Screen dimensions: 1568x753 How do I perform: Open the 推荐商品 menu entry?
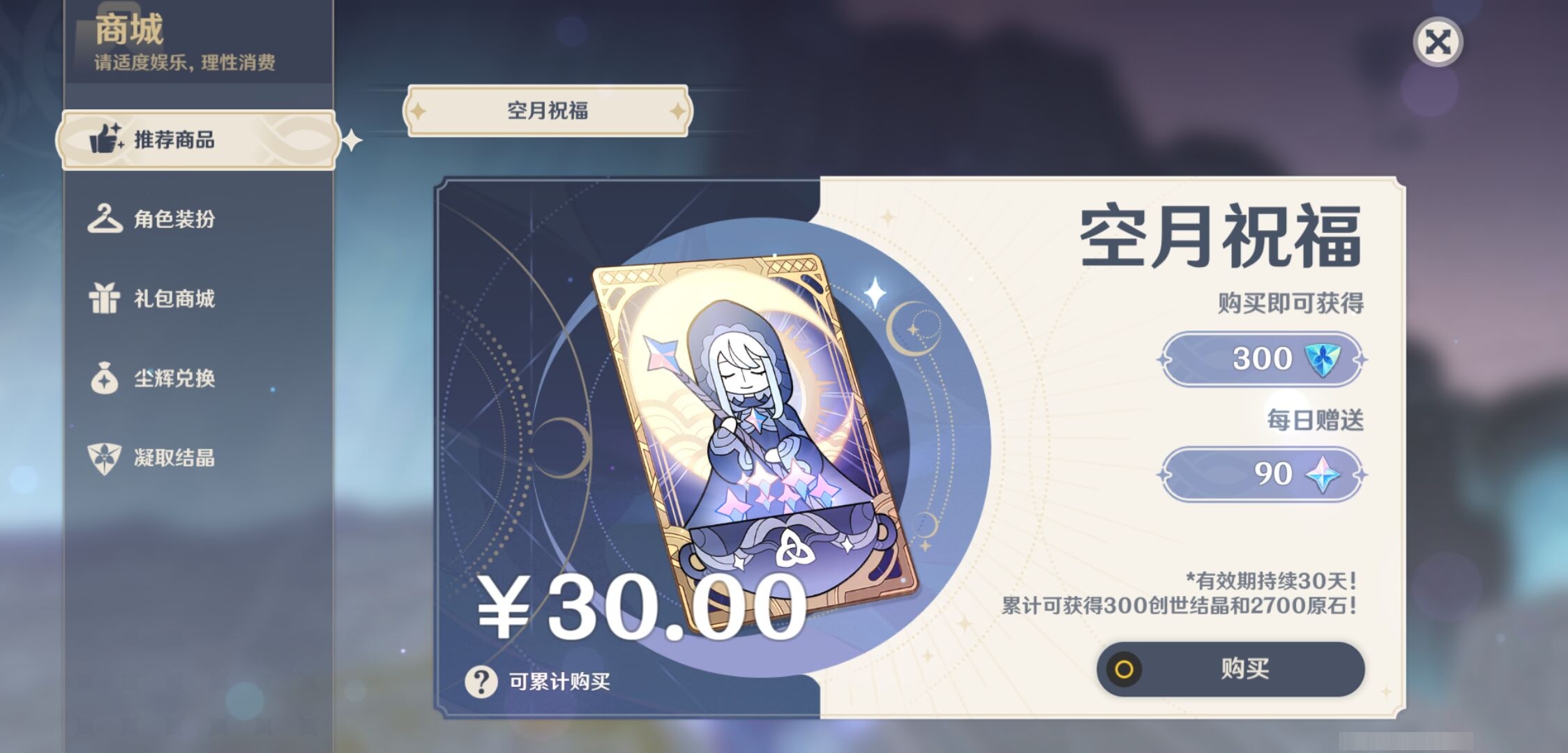pos(199,139)
